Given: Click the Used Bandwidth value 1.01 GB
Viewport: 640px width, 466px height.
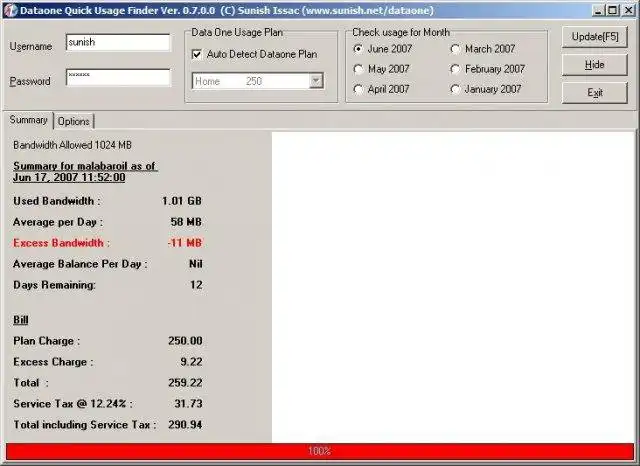Looking at the screenshot, I should click(x=182, y=201).
